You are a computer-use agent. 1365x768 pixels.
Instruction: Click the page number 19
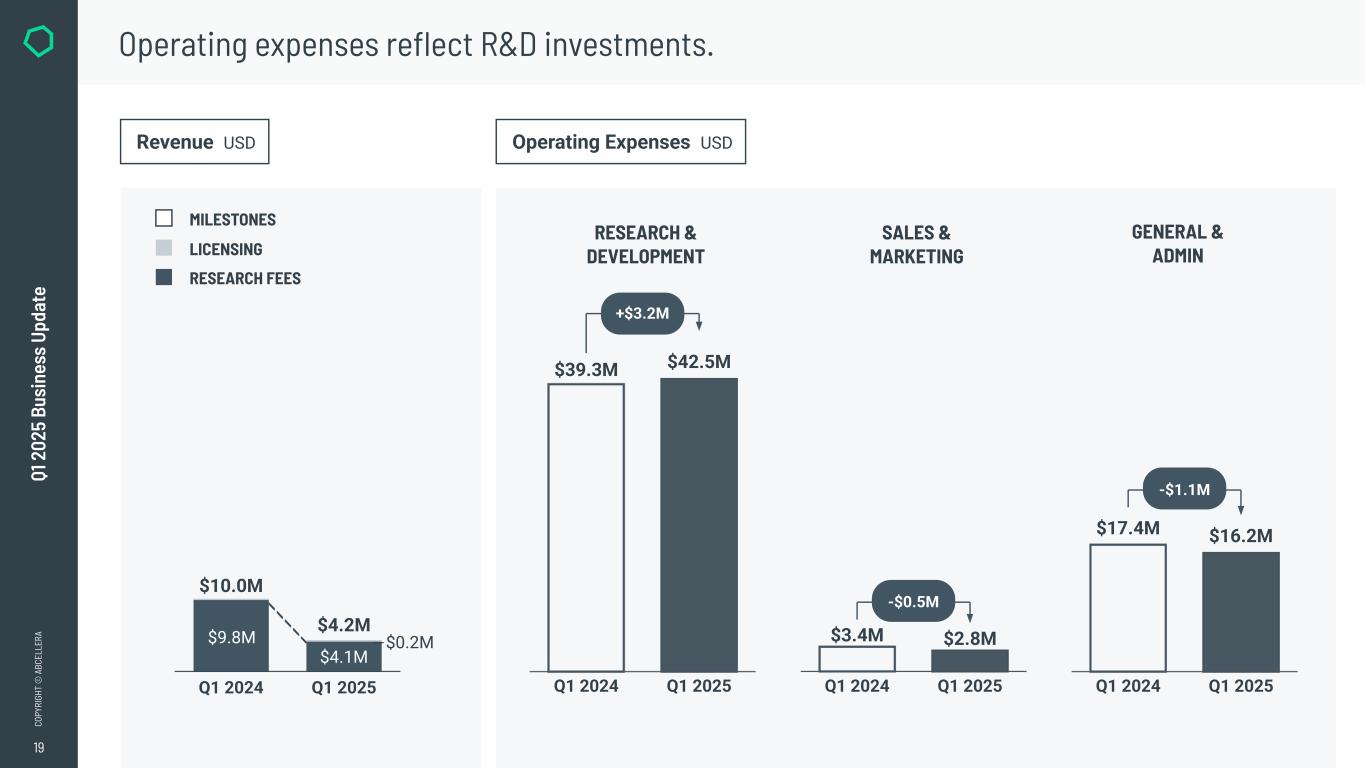coord(38,748)
